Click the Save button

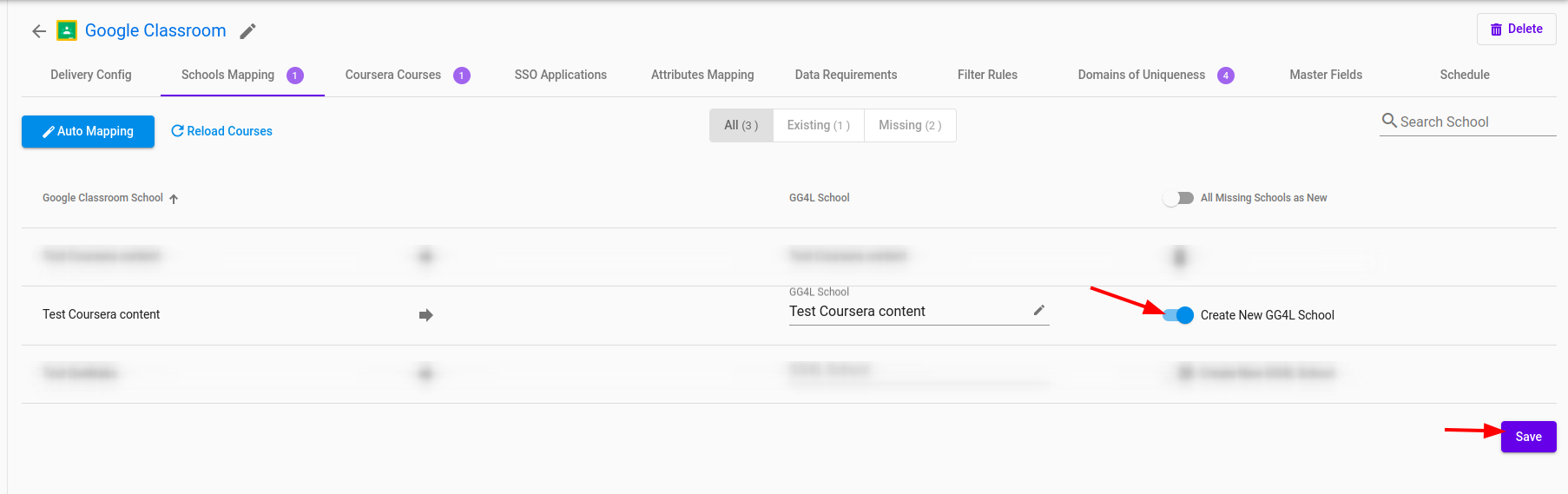click(1528, 437)
